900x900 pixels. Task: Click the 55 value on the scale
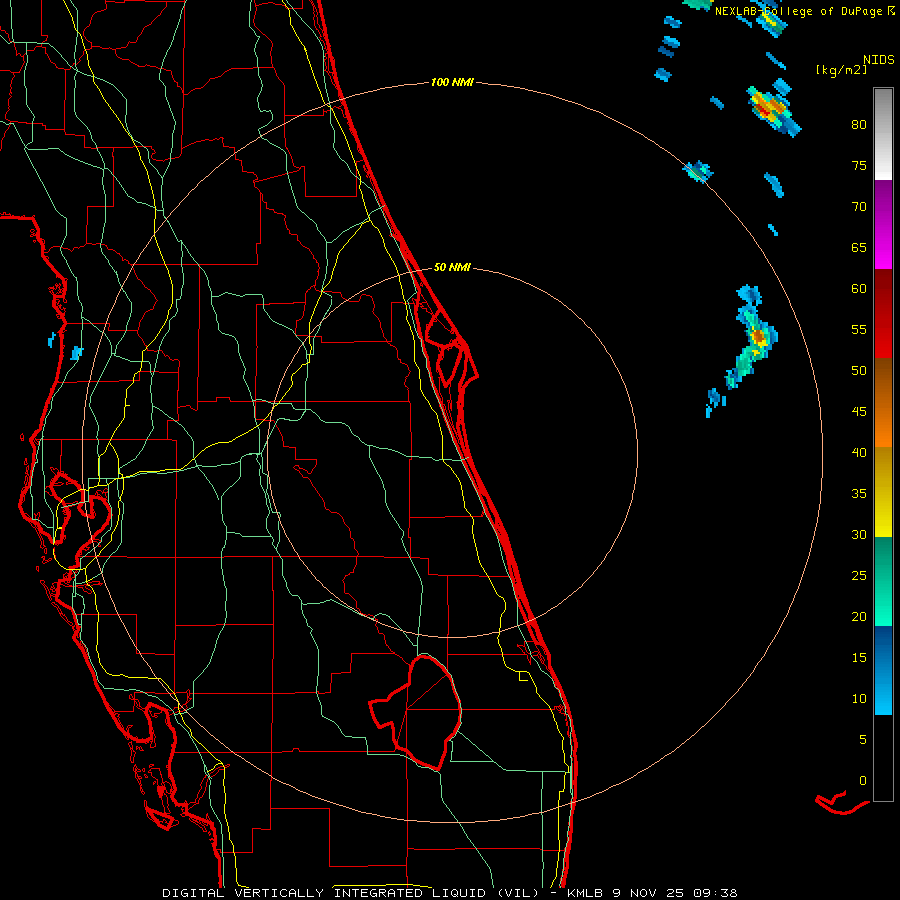[859, 329]
